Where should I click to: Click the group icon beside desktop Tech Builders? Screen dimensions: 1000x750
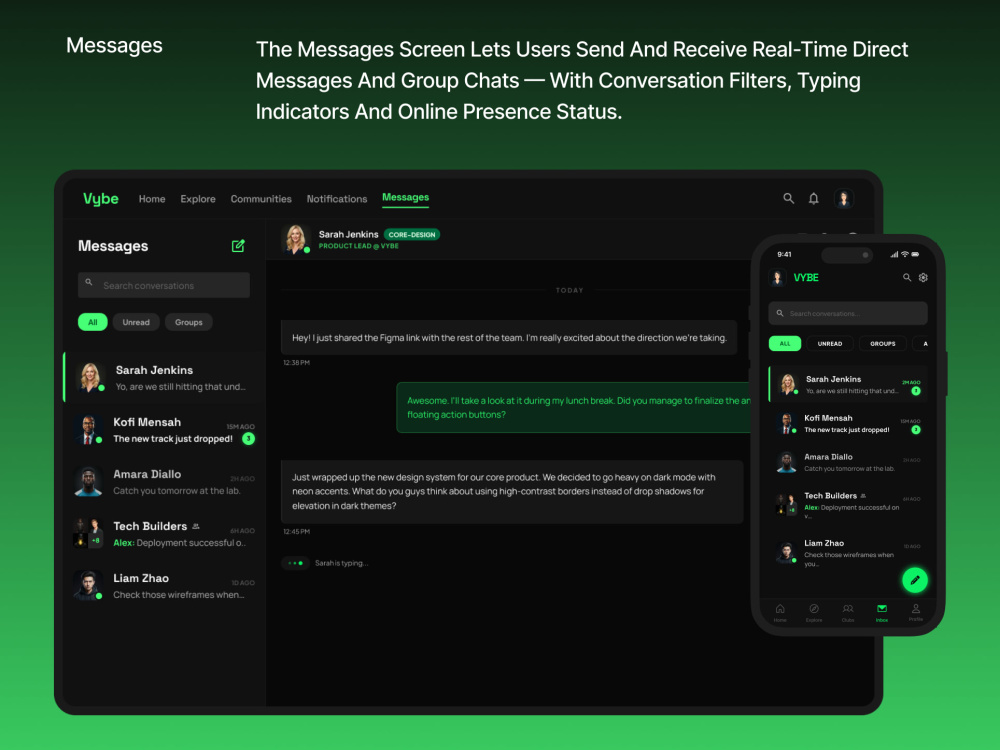(x=196, y=526)
